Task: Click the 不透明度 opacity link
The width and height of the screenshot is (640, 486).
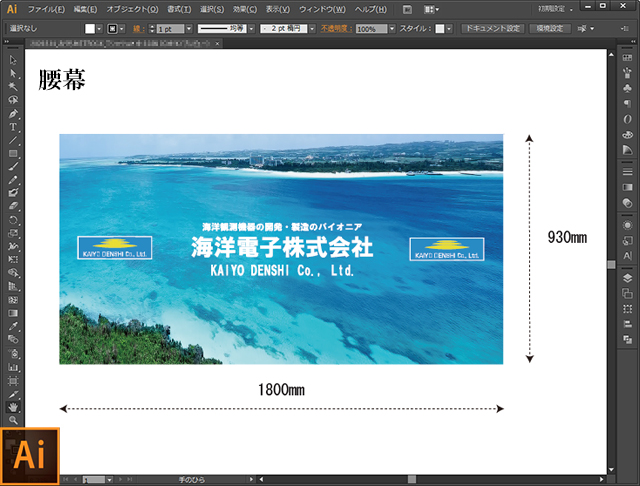Action: pyautogui.click(x=336, y=29)
